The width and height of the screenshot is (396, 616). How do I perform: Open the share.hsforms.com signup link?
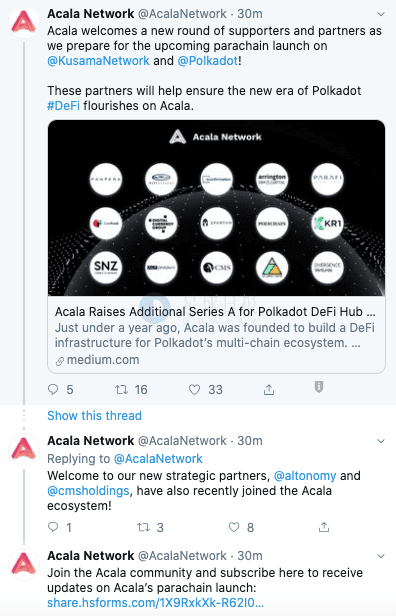155,603
